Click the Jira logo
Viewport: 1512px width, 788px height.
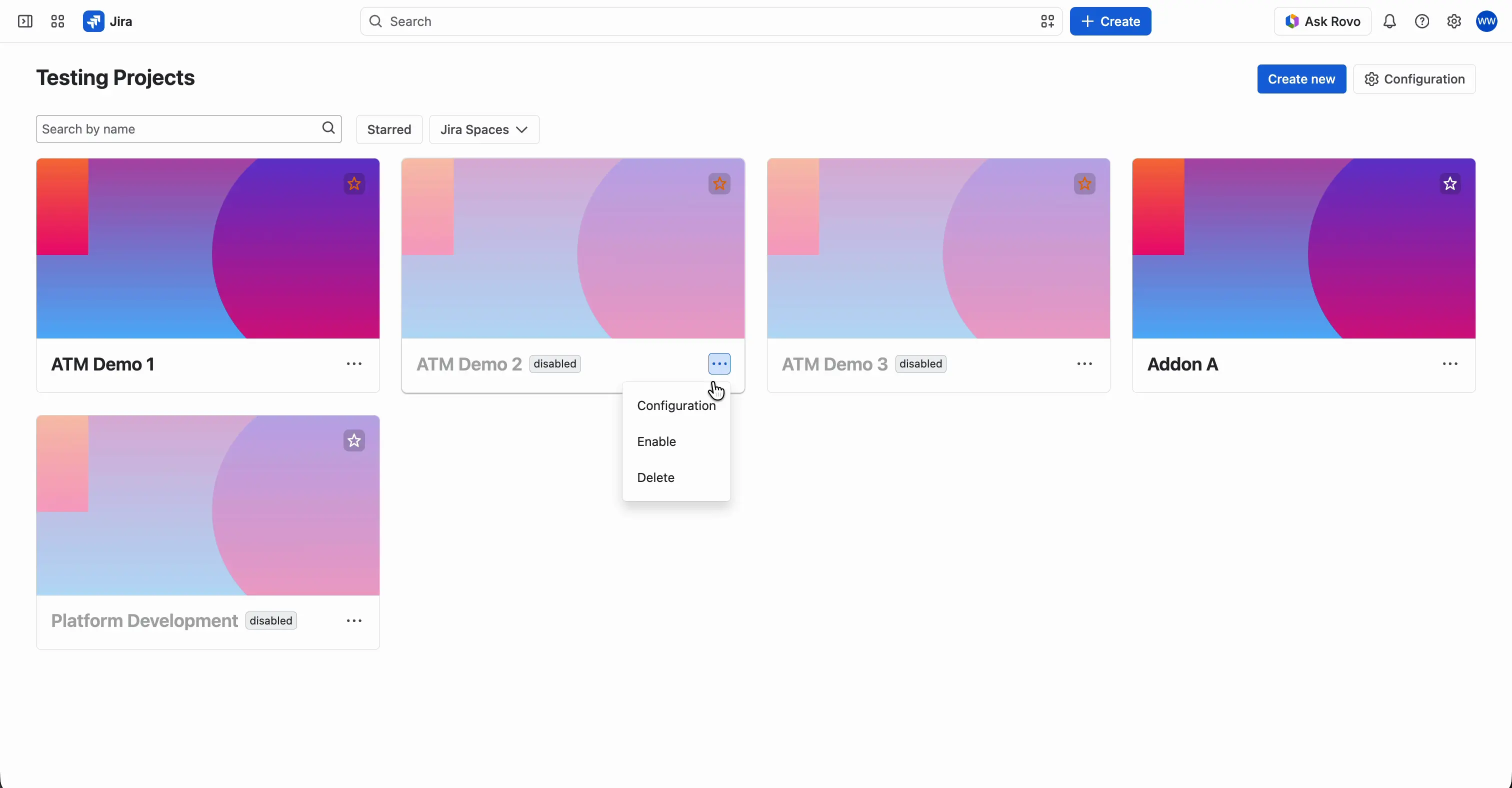click(107, 21)
